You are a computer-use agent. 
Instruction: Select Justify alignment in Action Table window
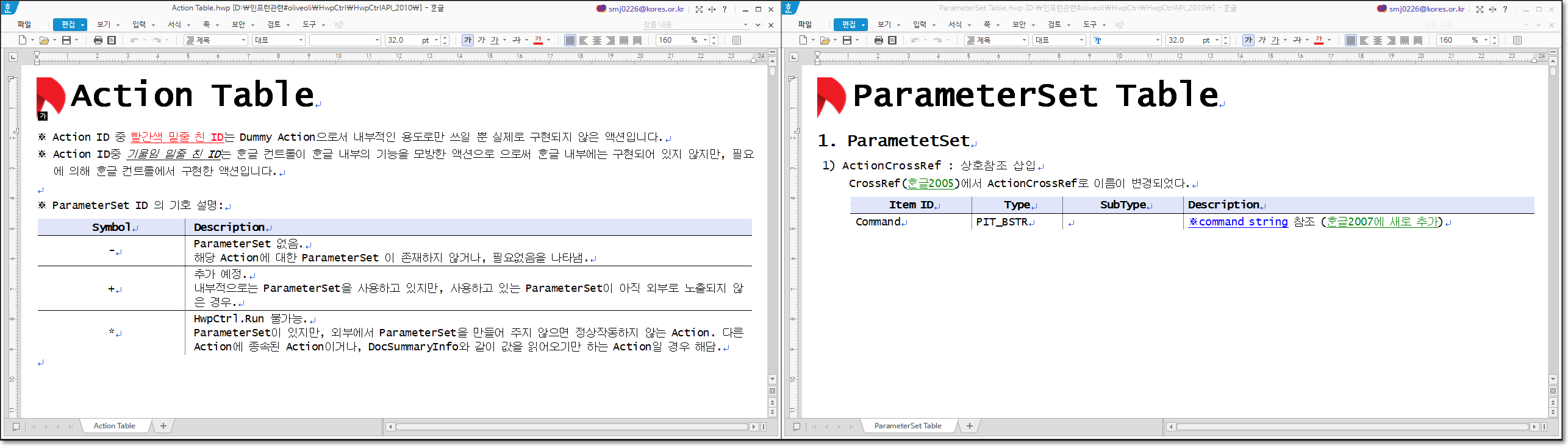(x=570, y=40)
